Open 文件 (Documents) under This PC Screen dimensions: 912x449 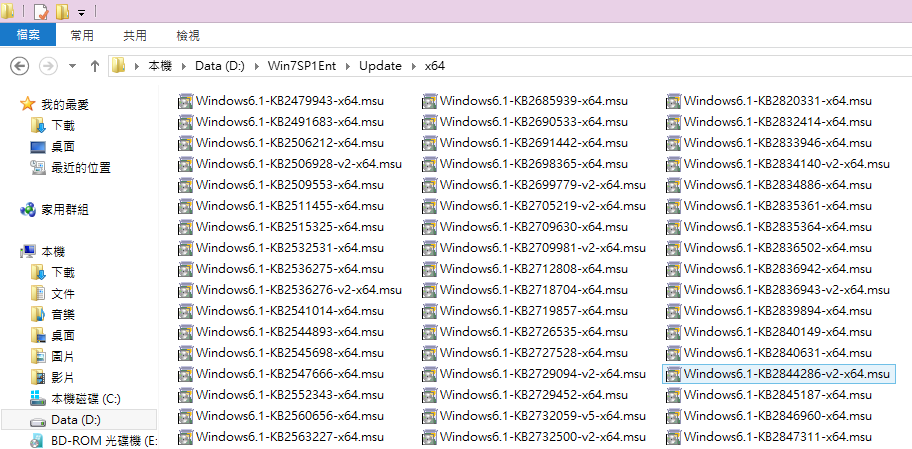click(x=63, y=294)
